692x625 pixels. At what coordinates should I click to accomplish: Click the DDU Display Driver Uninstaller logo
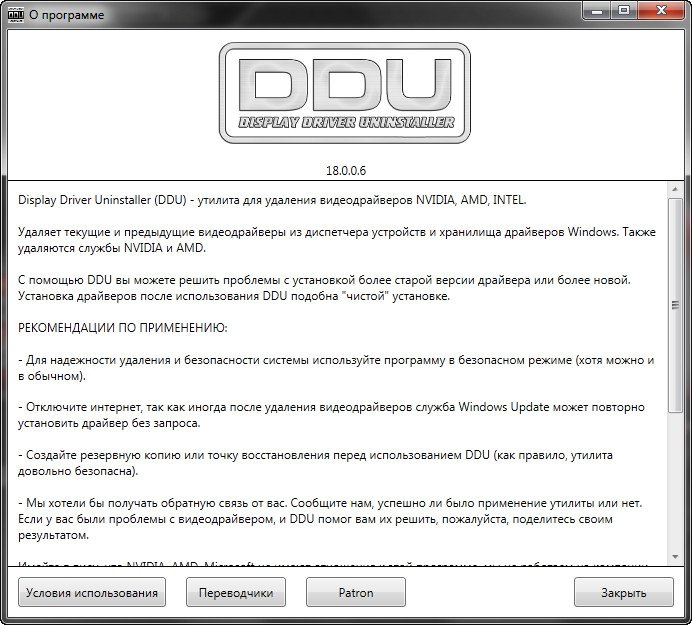click(345, 90)
